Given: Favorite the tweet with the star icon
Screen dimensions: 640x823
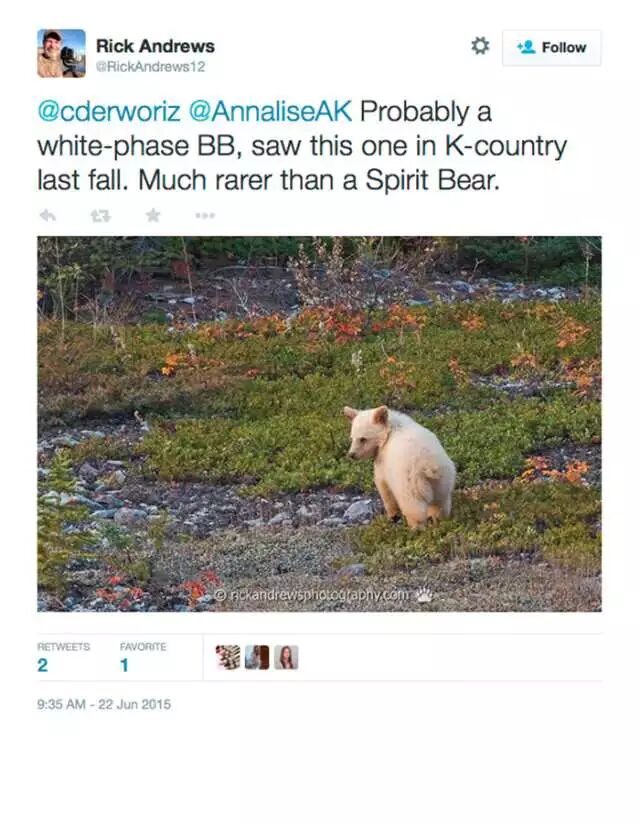Looking at the screenshot, I should click(x=153, y=215).
